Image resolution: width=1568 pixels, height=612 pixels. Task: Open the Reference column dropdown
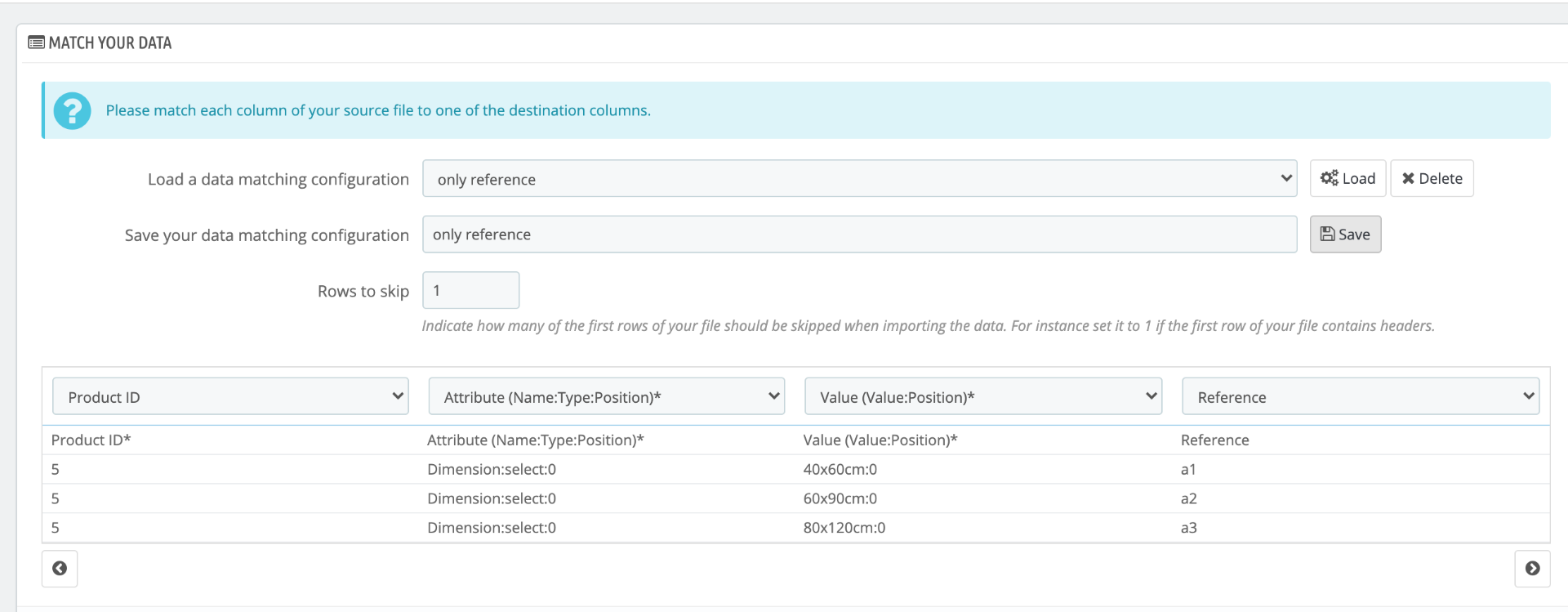[1360, 397]
